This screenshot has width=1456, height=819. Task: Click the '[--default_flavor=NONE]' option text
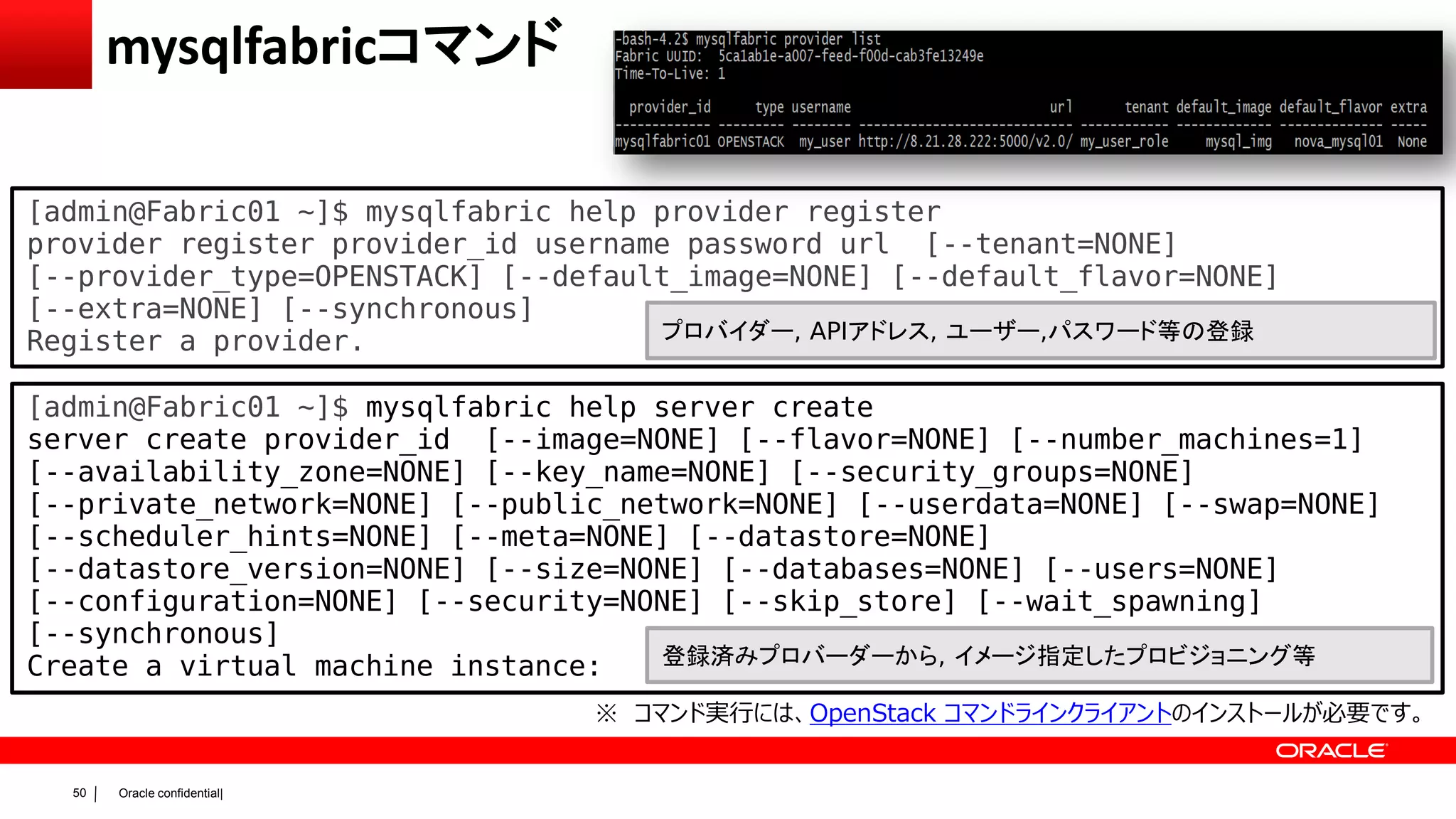pyautogui.click(x=1084, y=277)
